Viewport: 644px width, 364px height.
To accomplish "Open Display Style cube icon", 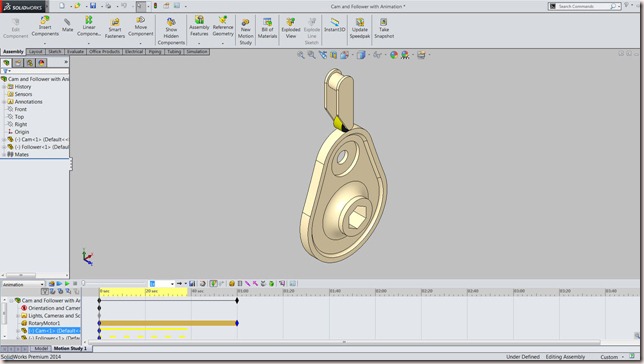I will pyautogui.click(x=361, y=55).
